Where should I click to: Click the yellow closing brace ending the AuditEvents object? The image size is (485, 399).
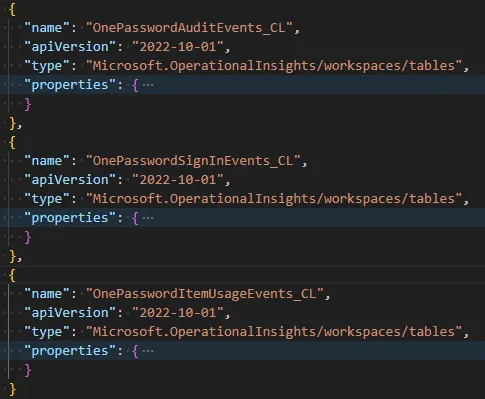point(13,123)
